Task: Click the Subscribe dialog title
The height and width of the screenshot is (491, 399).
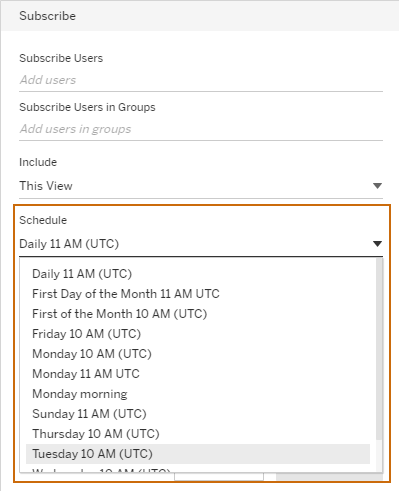Action: [x=47, y=16]
